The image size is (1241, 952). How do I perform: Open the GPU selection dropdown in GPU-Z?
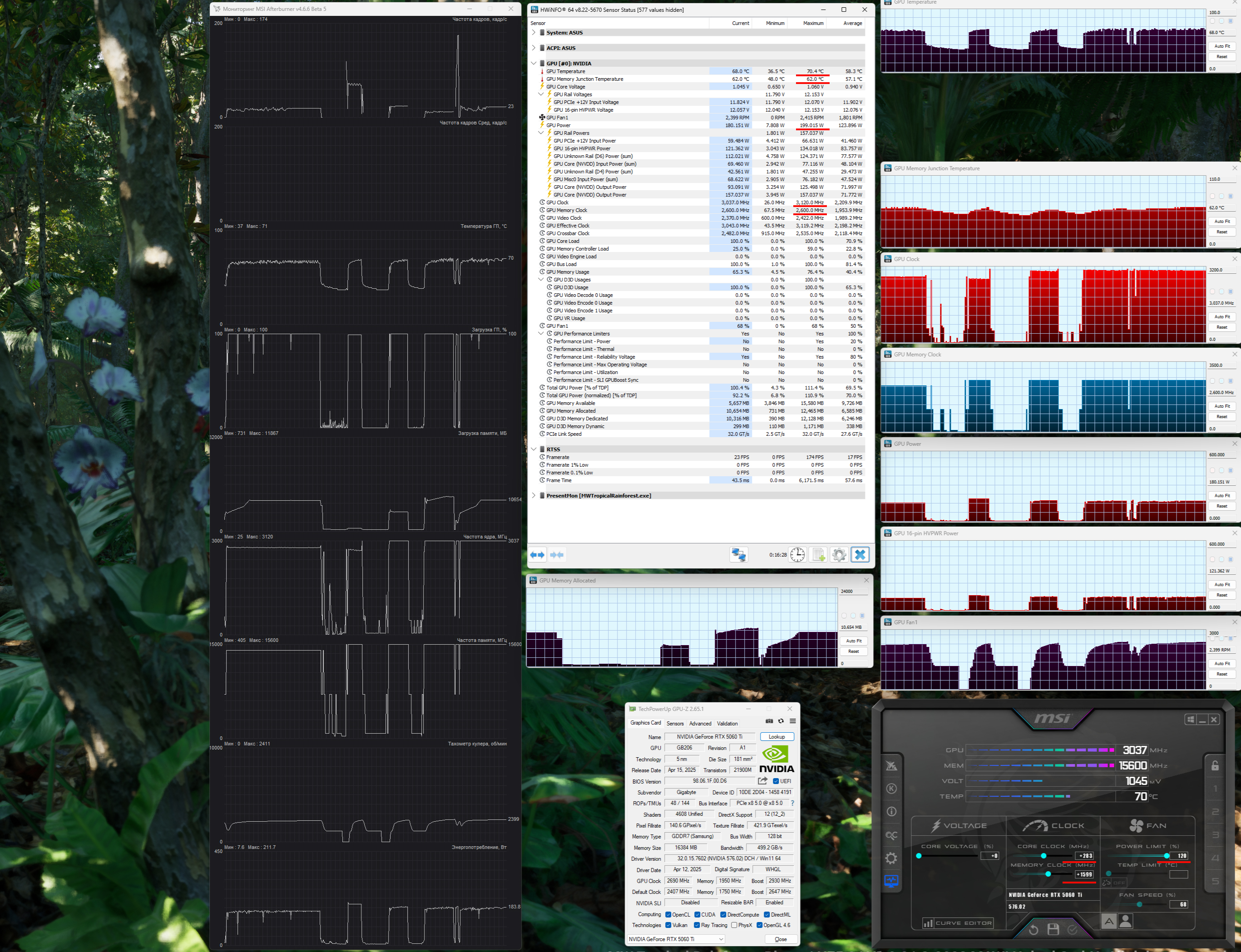721,939
